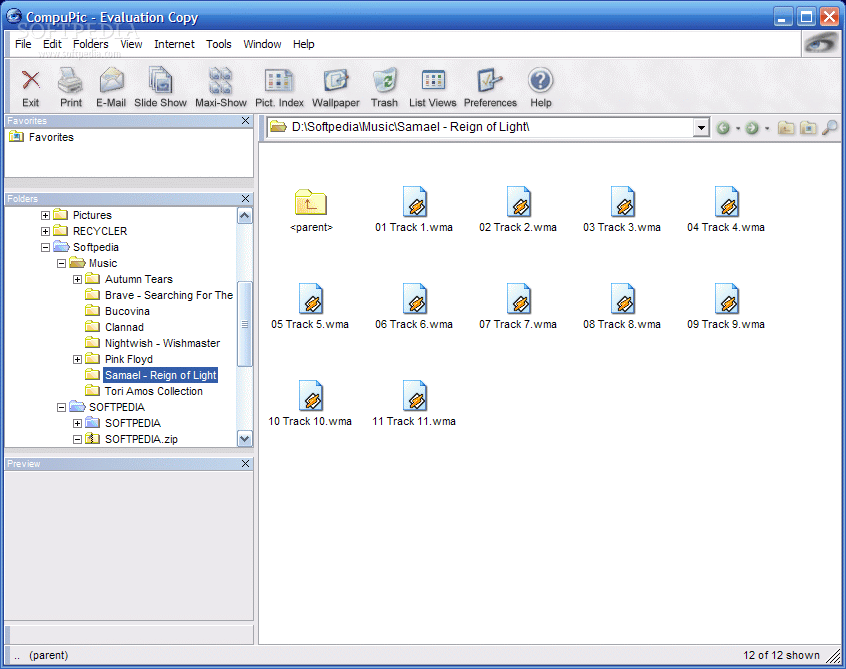Click the address path input field
This screenshot has height=669, width=846.
click(480, 127)
